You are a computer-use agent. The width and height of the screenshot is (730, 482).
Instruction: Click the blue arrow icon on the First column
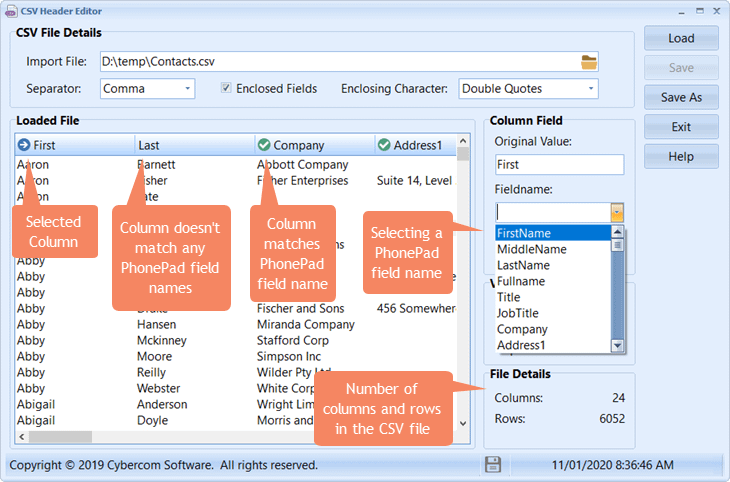[x=24, y=145]
